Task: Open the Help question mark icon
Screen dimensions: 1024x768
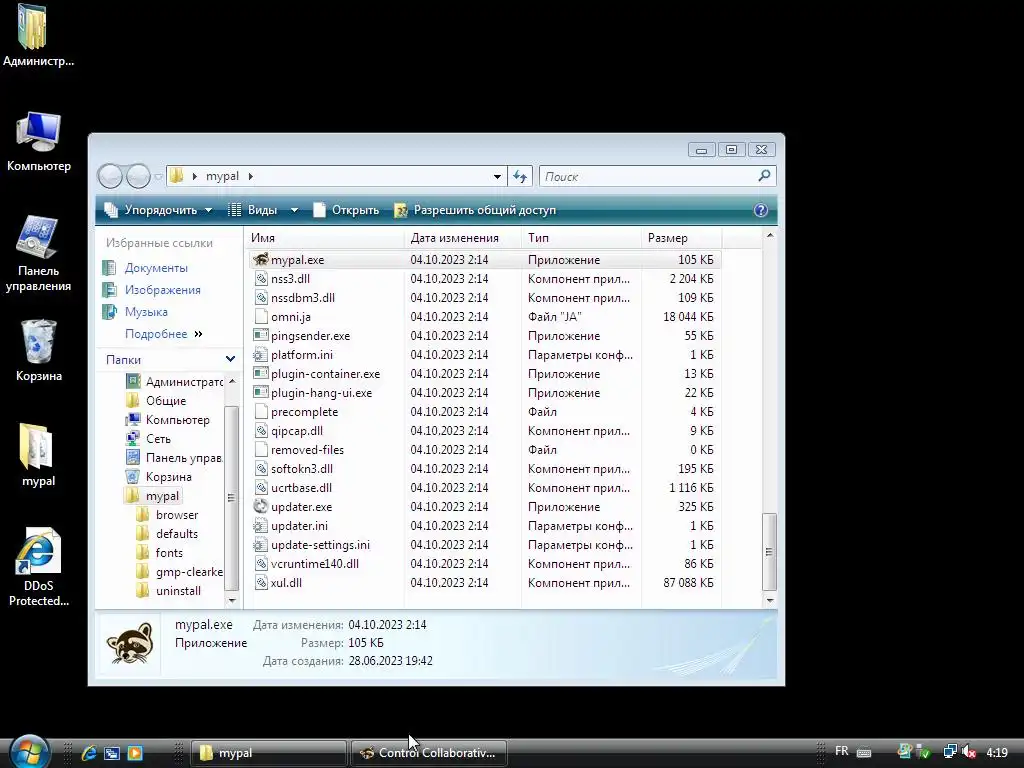Action: (x=760, y=210)
